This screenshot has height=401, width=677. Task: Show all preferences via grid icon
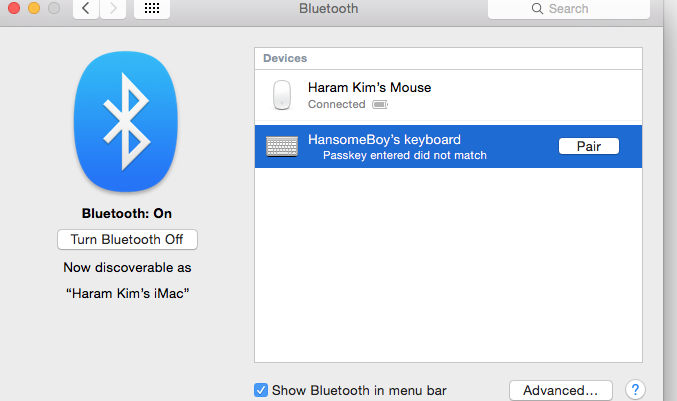click(152, 8)
